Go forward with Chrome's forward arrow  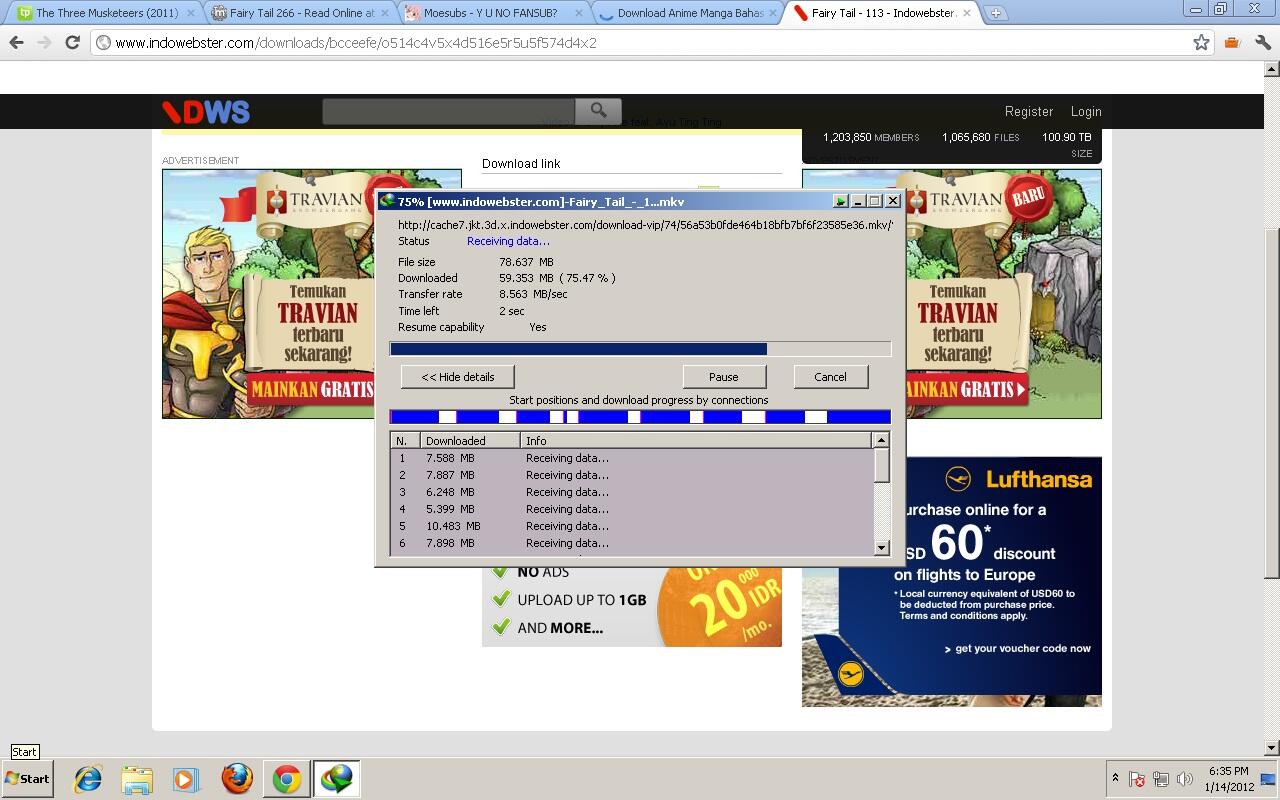click(44, 43)
